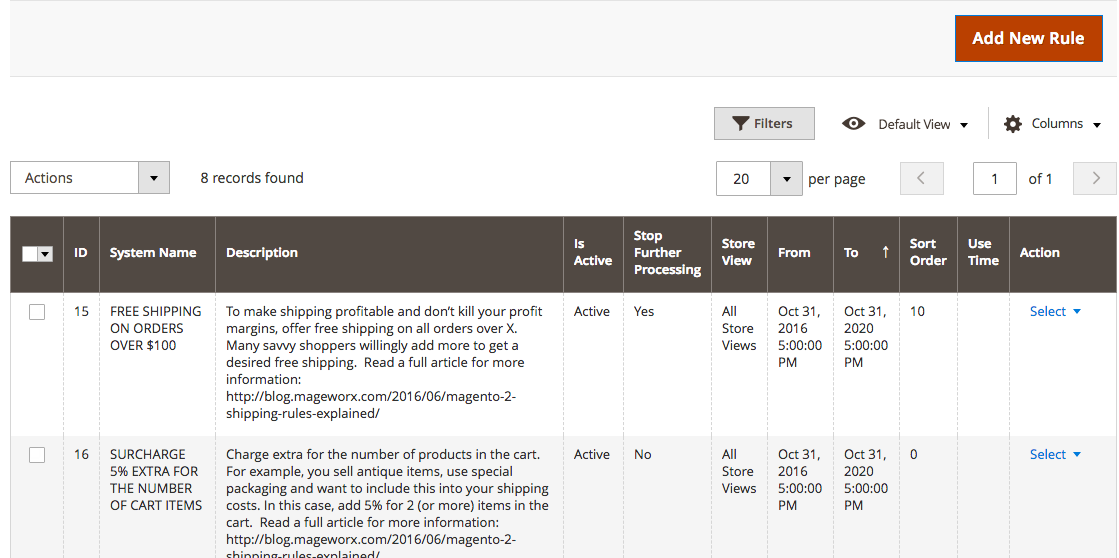Click the From date of rule 16
1119x558 pixels.
800,480
